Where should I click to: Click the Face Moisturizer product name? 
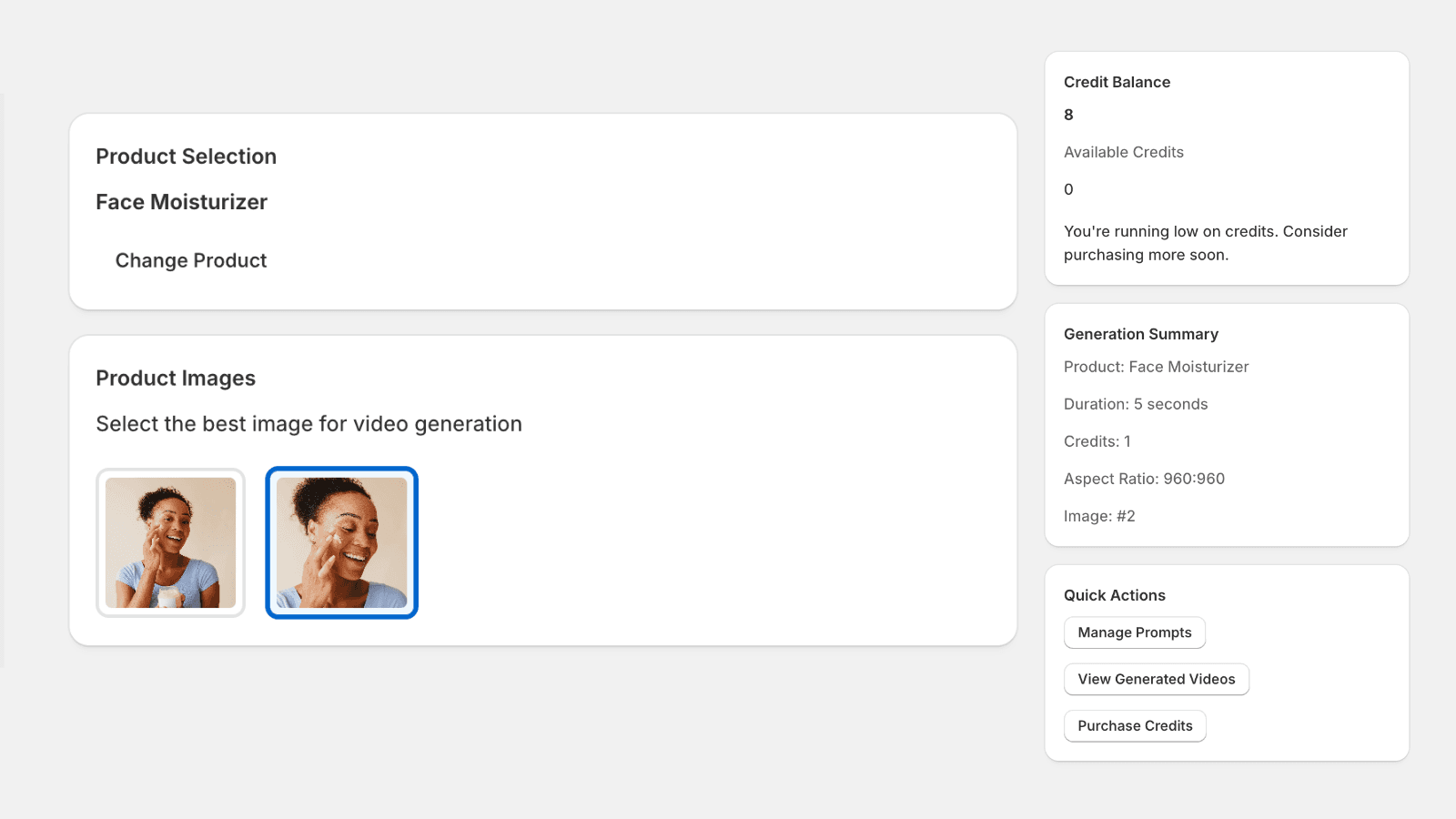[181, 202]
